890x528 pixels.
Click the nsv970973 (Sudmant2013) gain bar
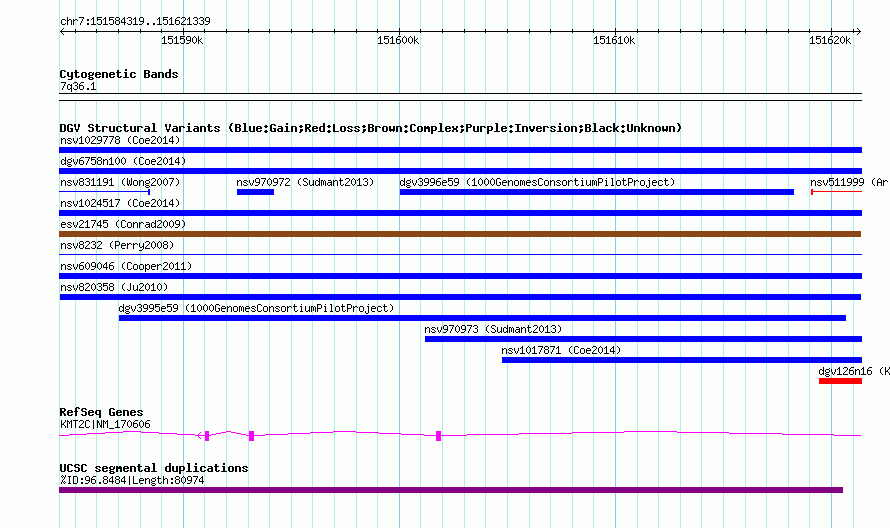[x=643, y=339]
